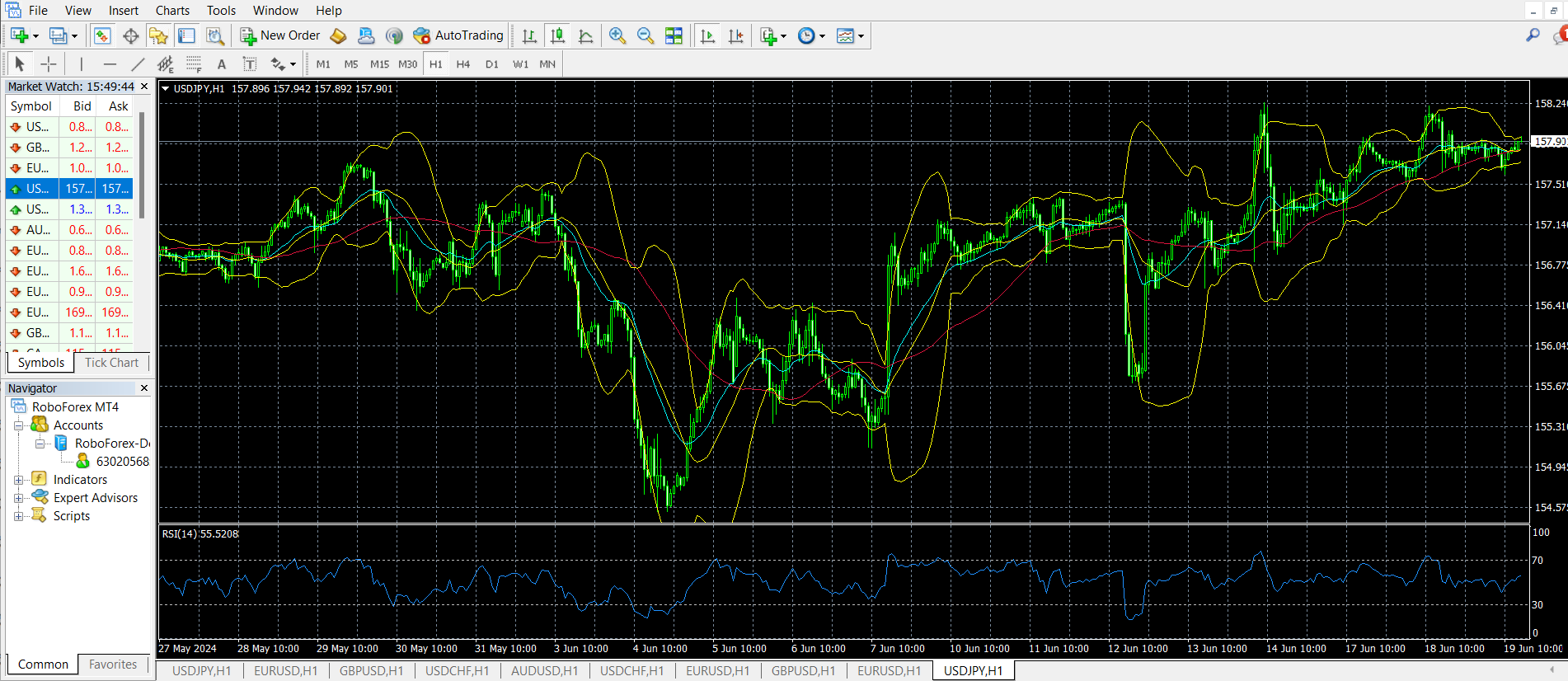Switch to the Tick Chart tab

[111, 363]
